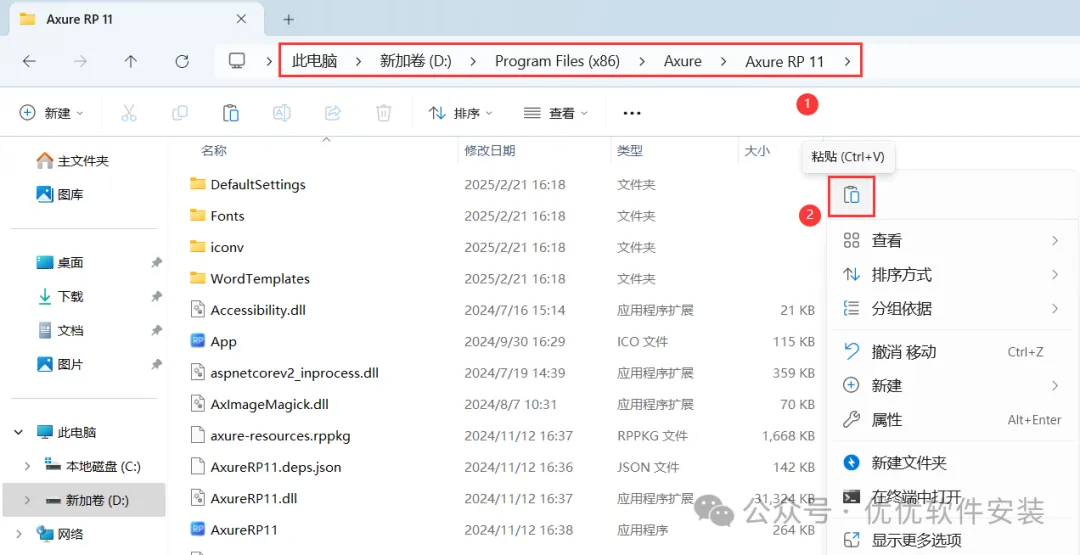
Task: Click the Rename icon in toolbar
Action: 282,113
